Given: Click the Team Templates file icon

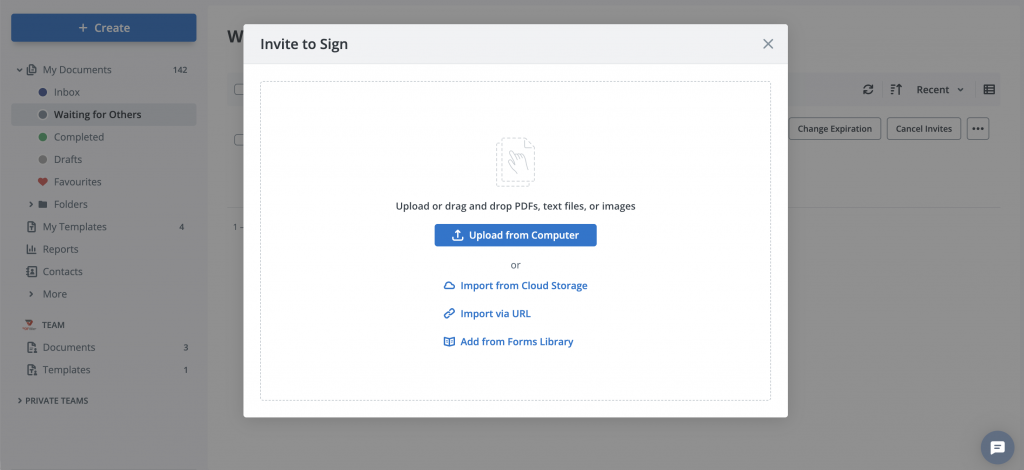Looking at the screenshot, I should point(31,369).
